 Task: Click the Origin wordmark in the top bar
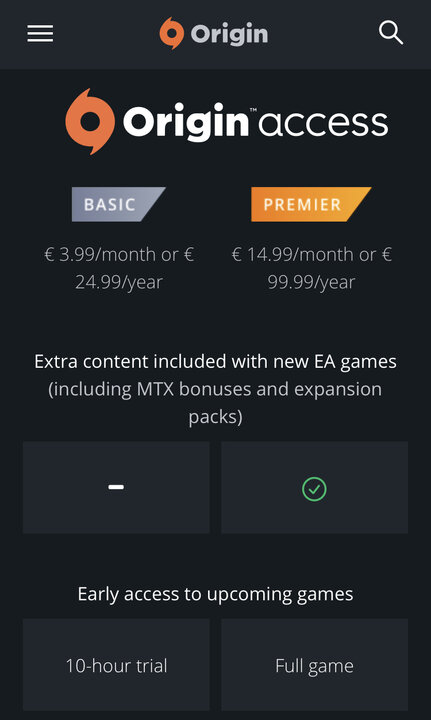coord(229,34)
